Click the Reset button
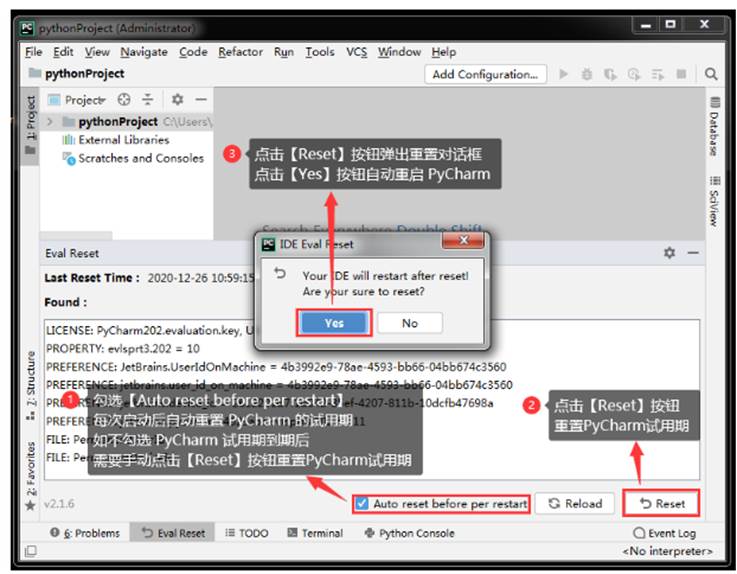Viewport: 737px width, 574px height. pos(661,504)
